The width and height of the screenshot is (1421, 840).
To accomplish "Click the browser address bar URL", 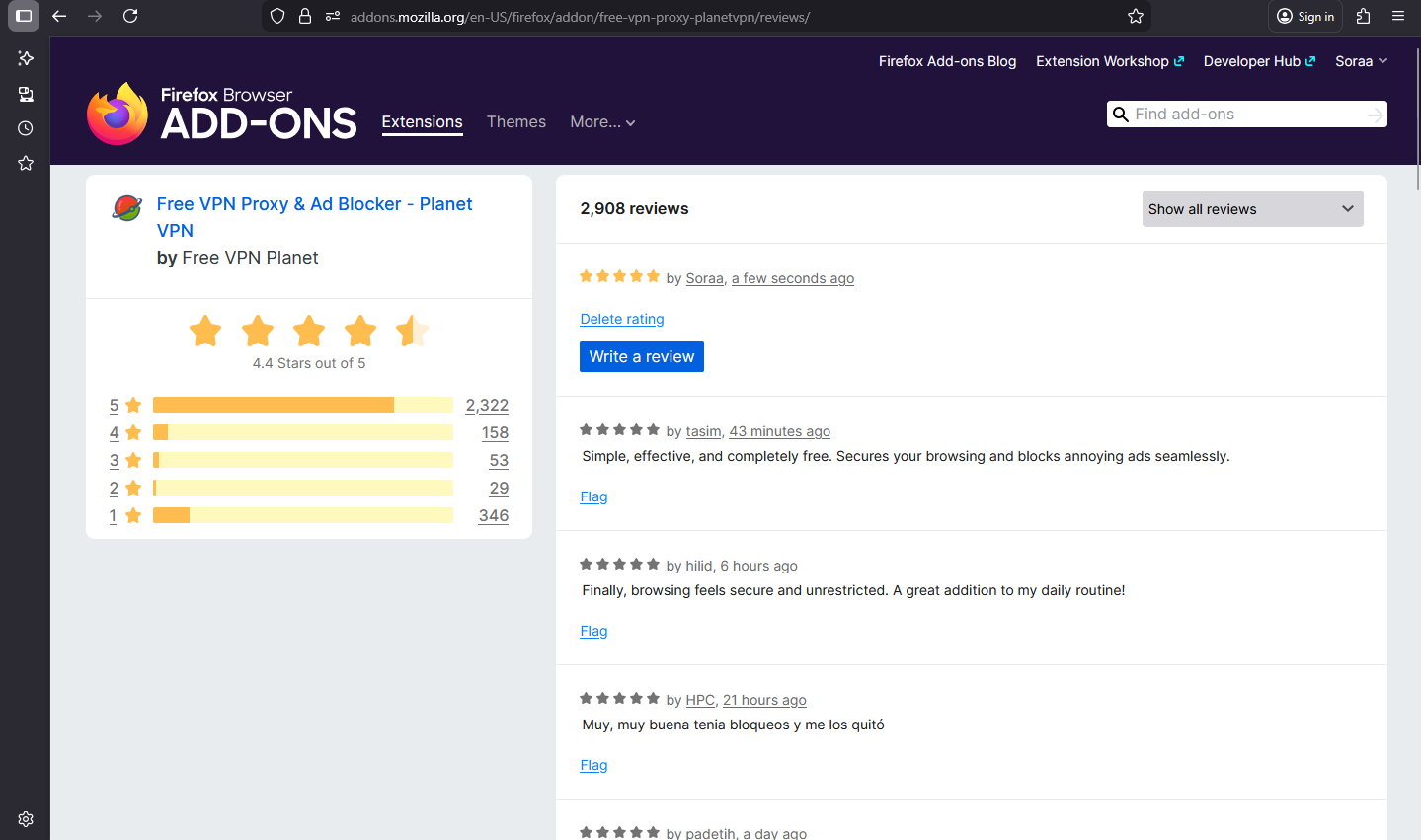I will (x=580, y=17).
